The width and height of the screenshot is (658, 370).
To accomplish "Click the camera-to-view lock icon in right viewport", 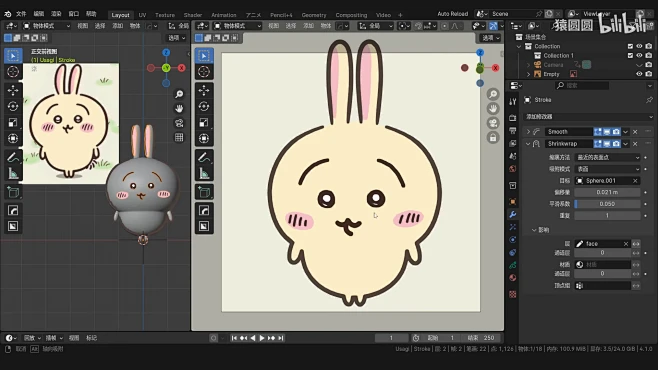I will 493,137.
